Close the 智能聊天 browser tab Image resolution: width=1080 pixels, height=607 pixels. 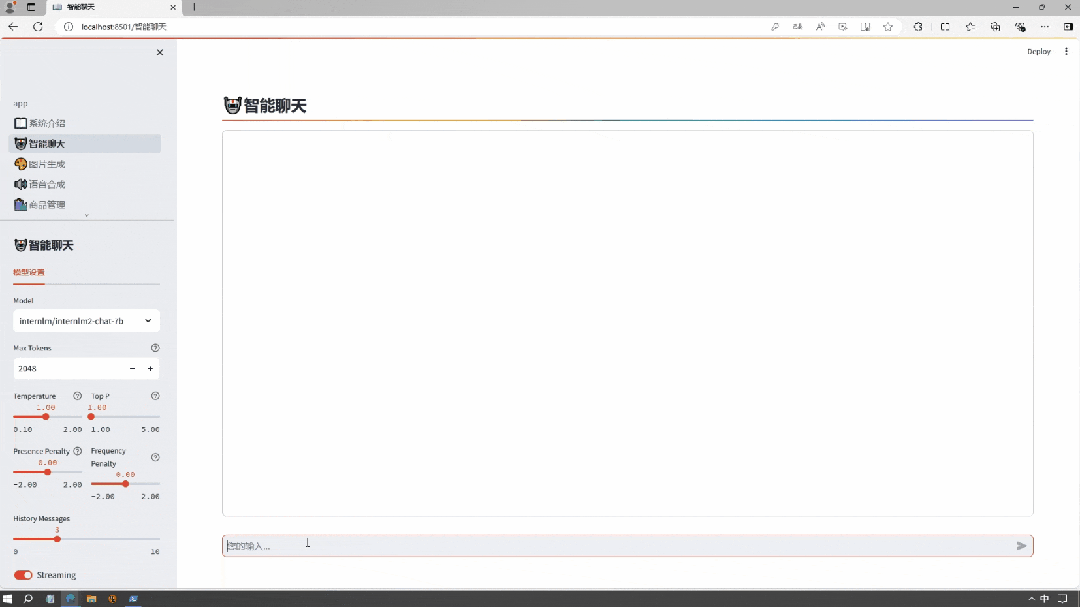(173, 7)
